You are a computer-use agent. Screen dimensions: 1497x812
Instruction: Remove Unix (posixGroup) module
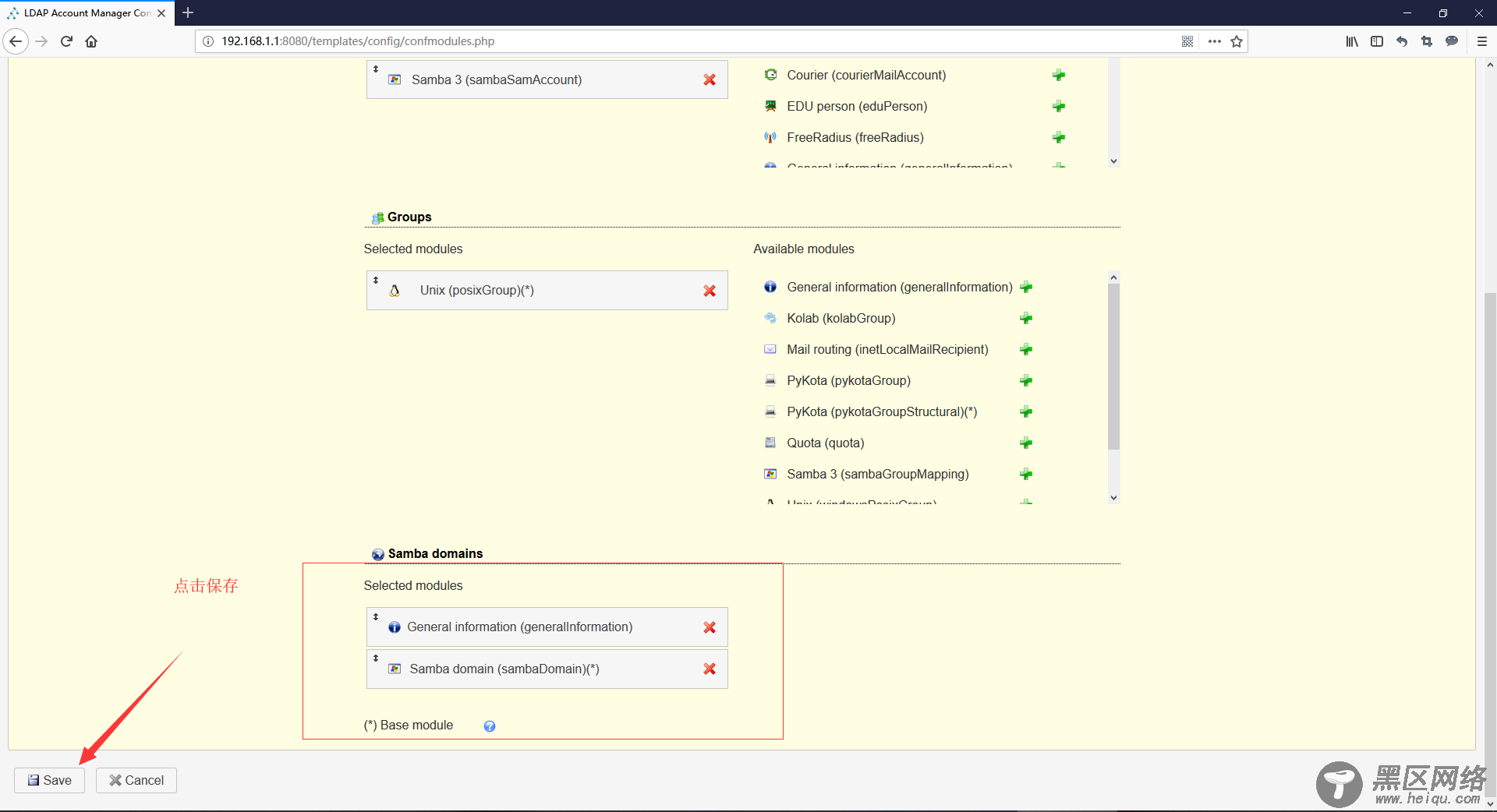click(x=710, y=291)
